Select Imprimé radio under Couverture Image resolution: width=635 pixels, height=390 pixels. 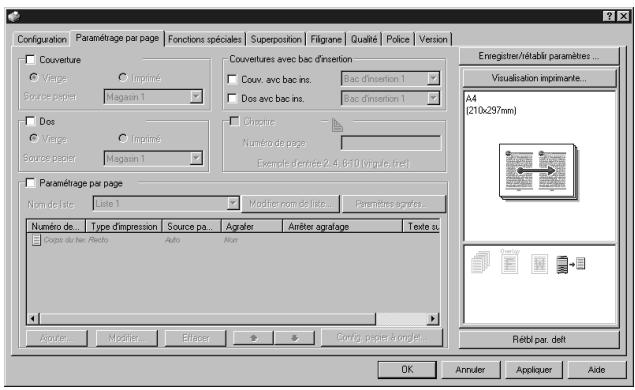(123, 77)
